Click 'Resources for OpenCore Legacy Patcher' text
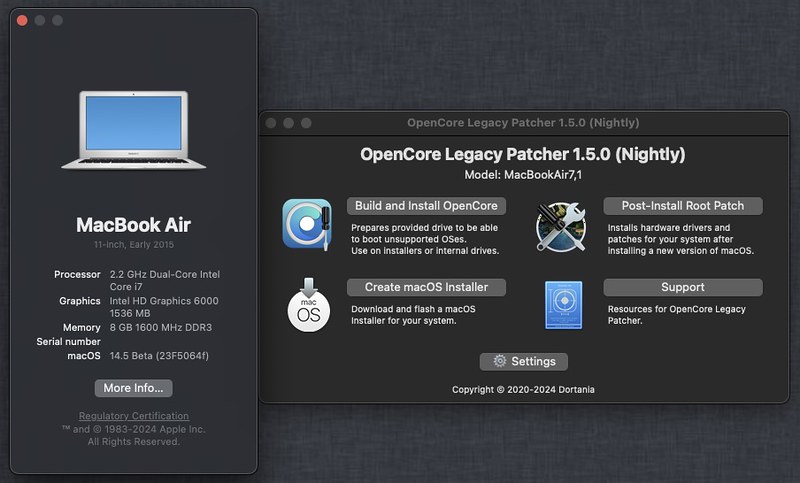800x483 pixels. (677, 315)
